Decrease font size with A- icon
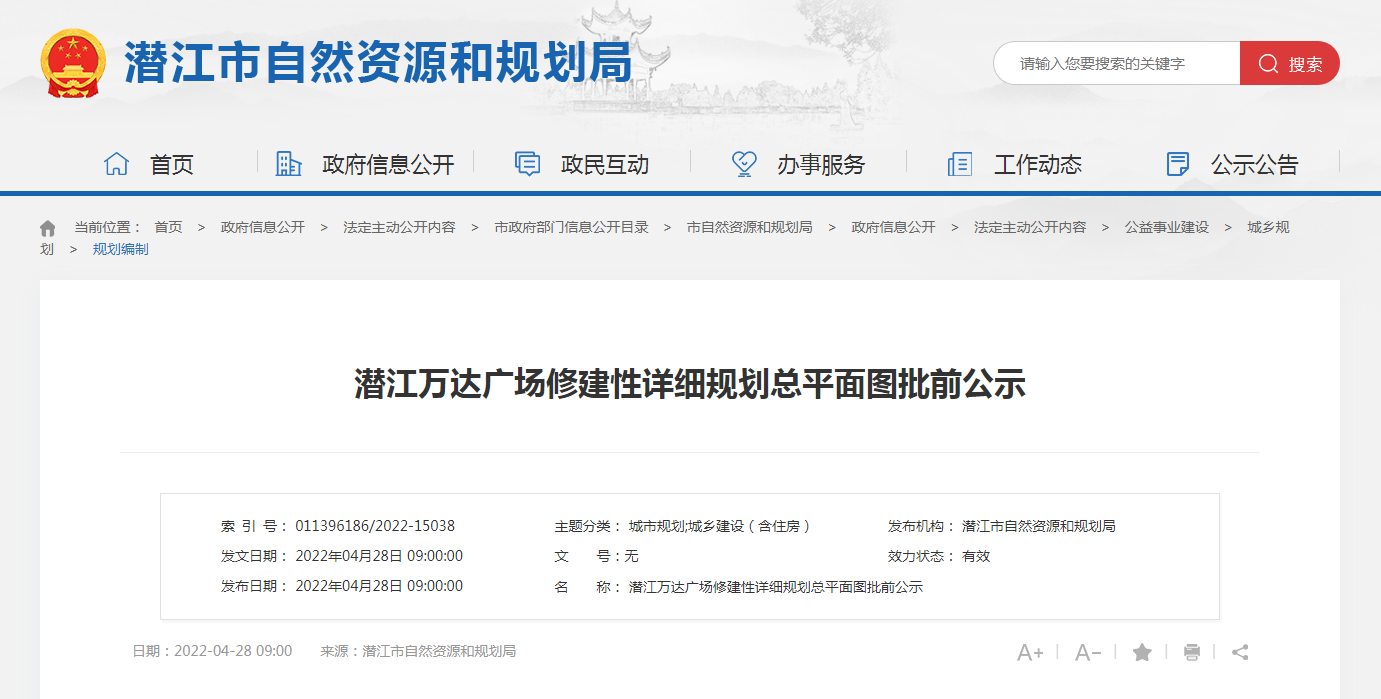1381x699 pixels. [x=1087, y=653]
